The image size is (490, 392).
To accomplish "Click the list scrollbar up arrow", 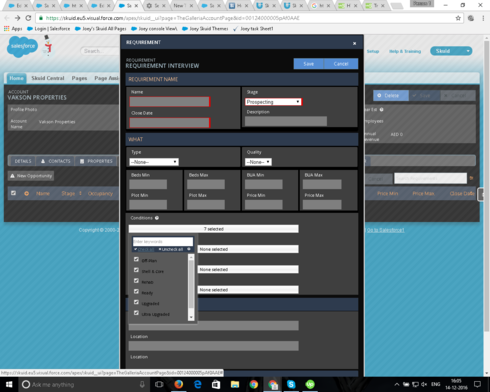I will 191,257.
